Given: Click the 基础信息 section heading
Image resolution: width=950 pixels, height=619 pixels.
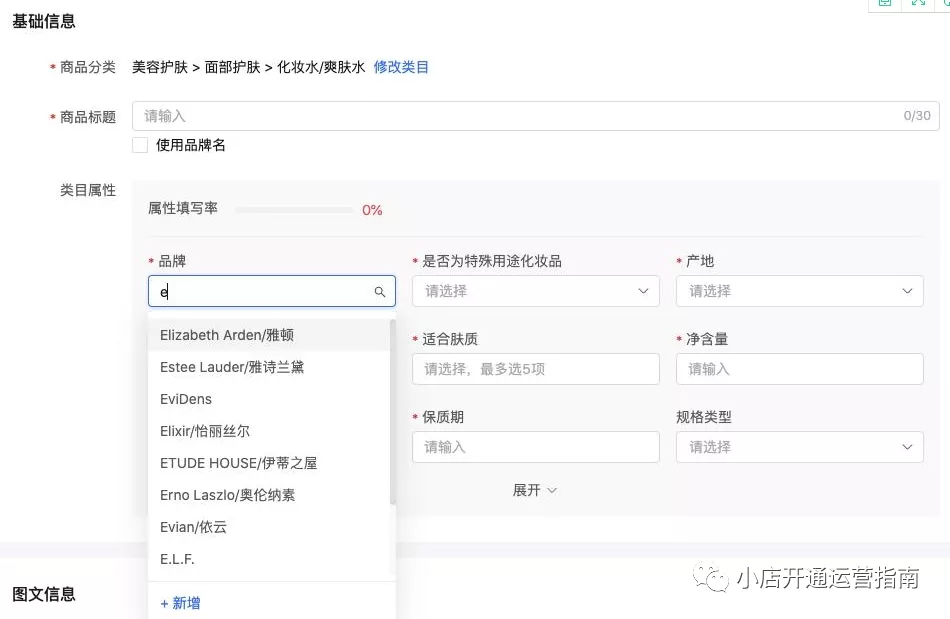Looking at the screenshot, I should [44, 22].
